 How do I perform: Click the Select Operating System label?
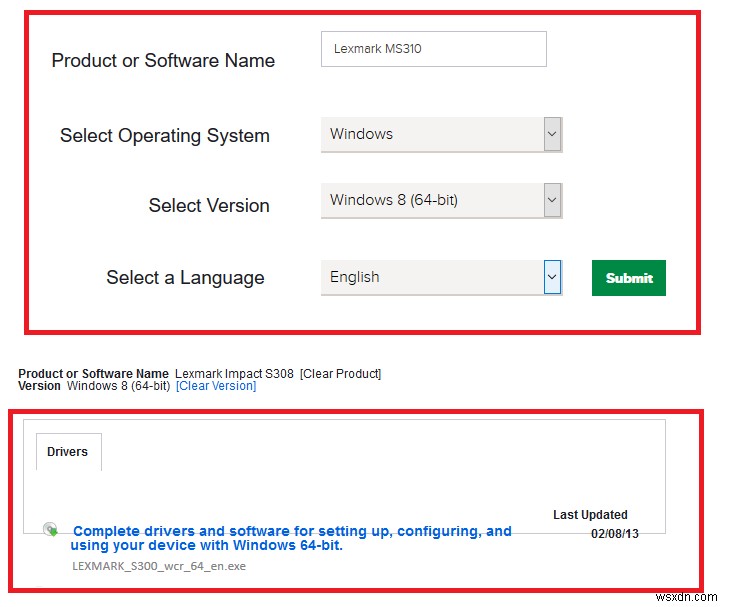165,136
